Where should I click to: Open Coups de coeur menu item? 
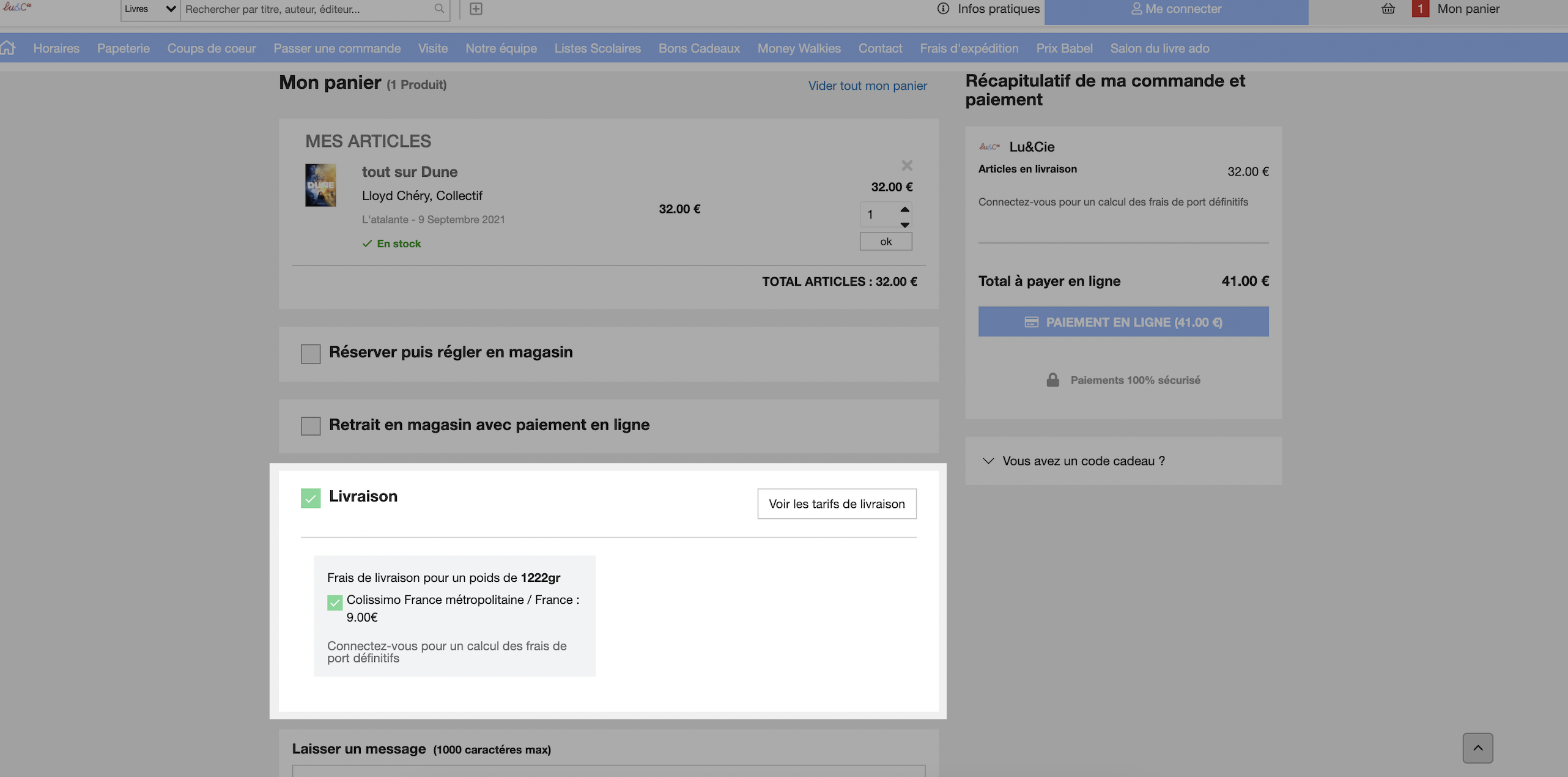pos(212,48)
